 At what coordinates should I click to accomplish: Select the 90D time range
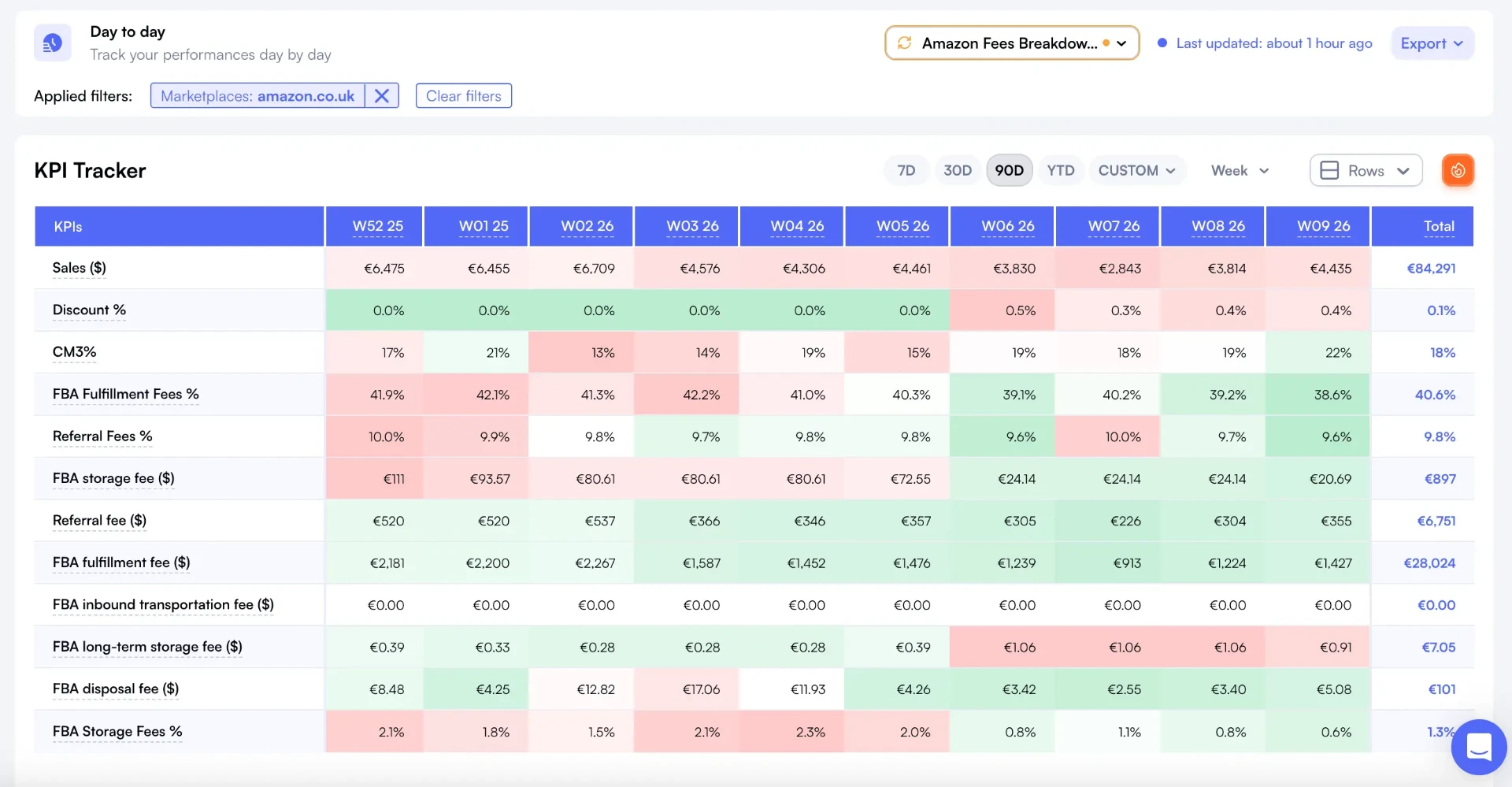[x=1010, y=170]
